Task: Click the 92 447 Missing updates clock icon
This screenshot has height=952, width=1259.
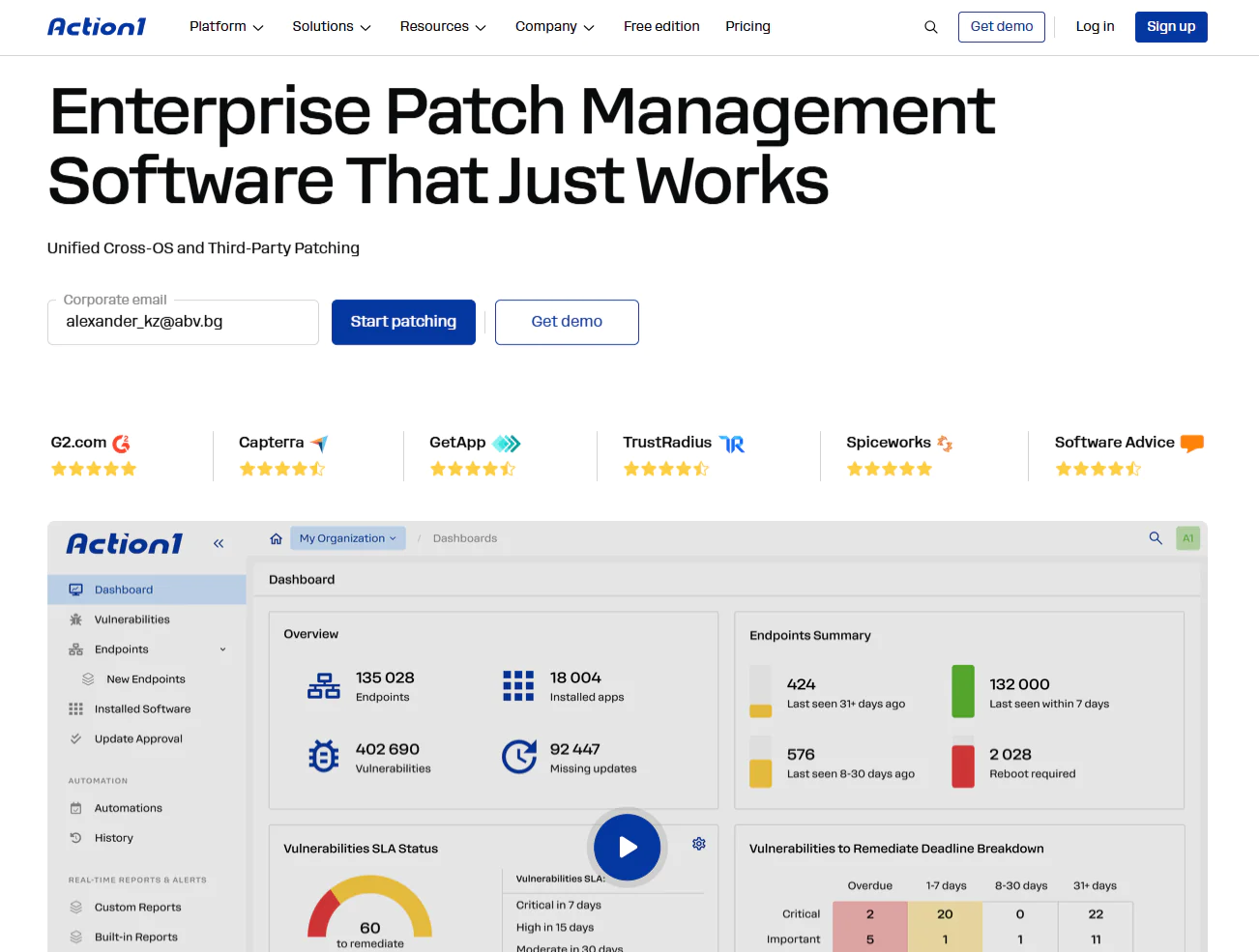Action: coord(519,757)
